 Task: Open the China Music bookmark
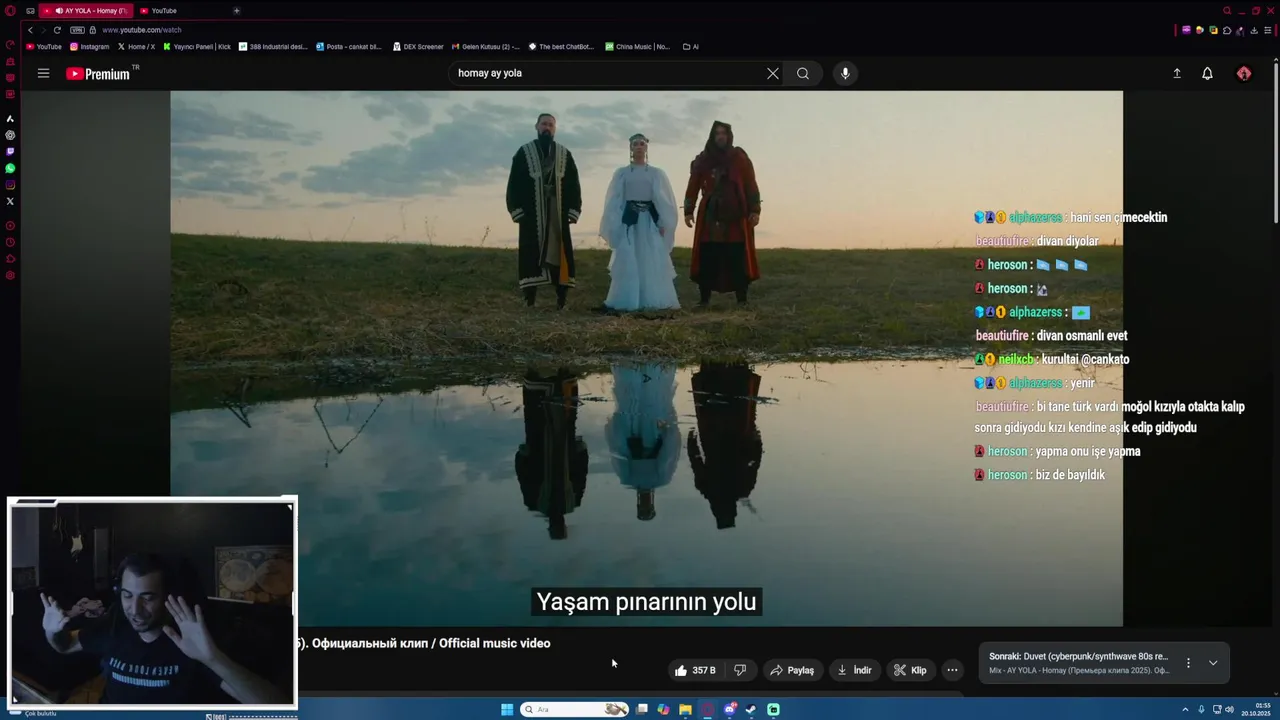[x=637, y=46]
